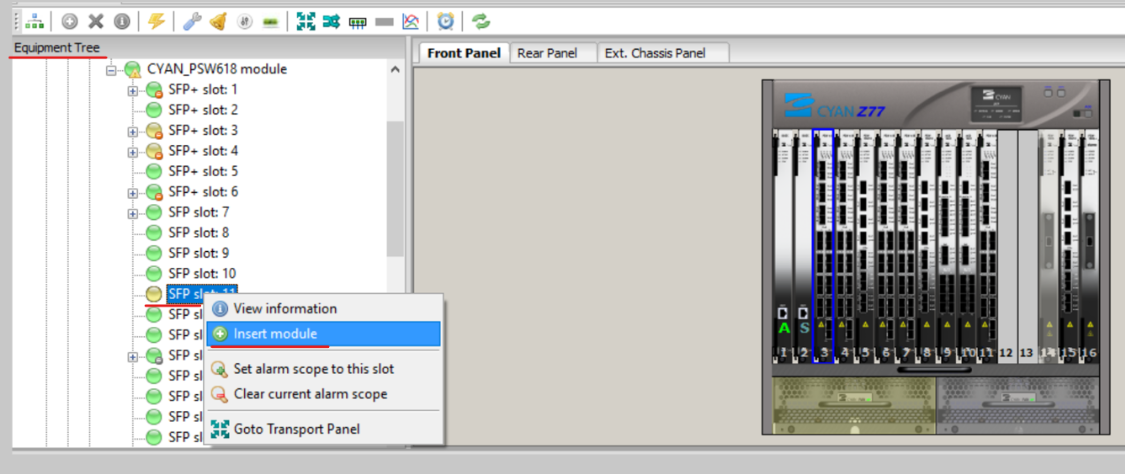The image size is (1125, 474).
Task: Click the yellow lightning bolt toolbar icon
Action: (156, 22)
